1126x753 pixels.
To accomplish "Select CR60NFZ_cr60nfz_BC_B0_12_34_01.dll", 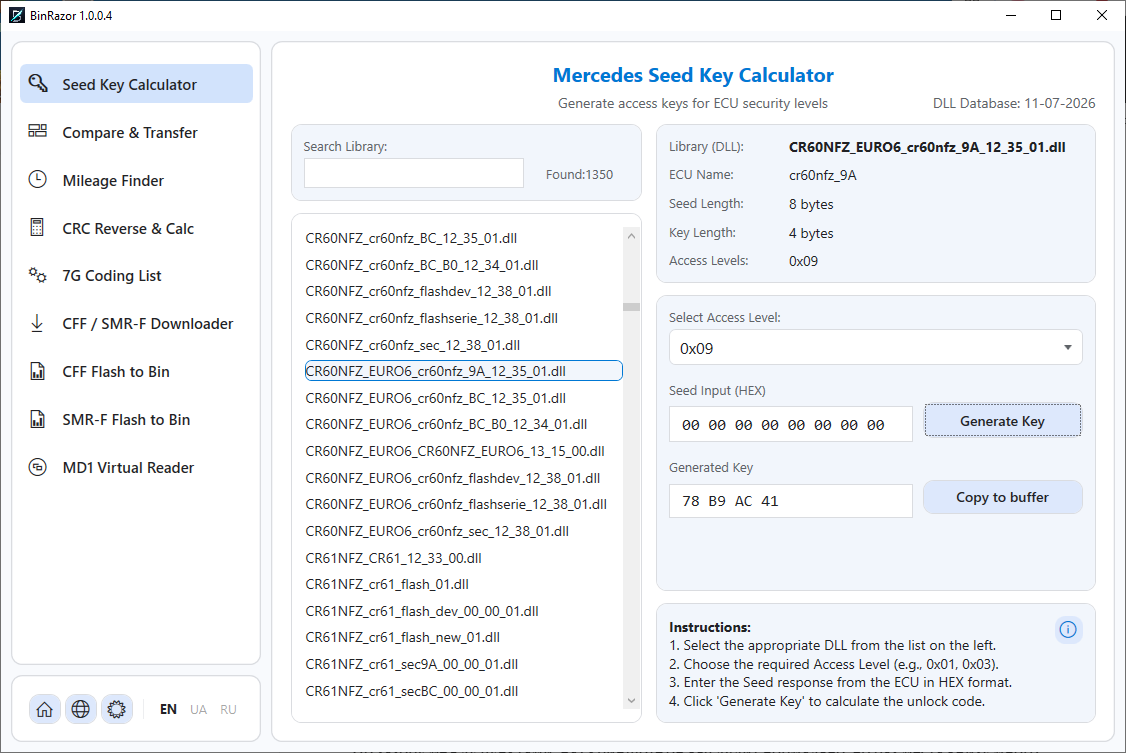I will point(464,265).
